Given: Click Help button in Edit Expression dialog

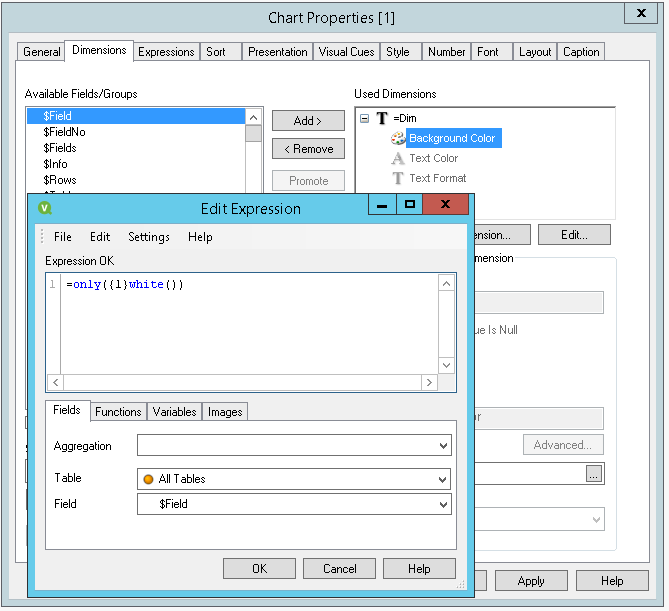Looking at the screenshot, I should (419, 569).
